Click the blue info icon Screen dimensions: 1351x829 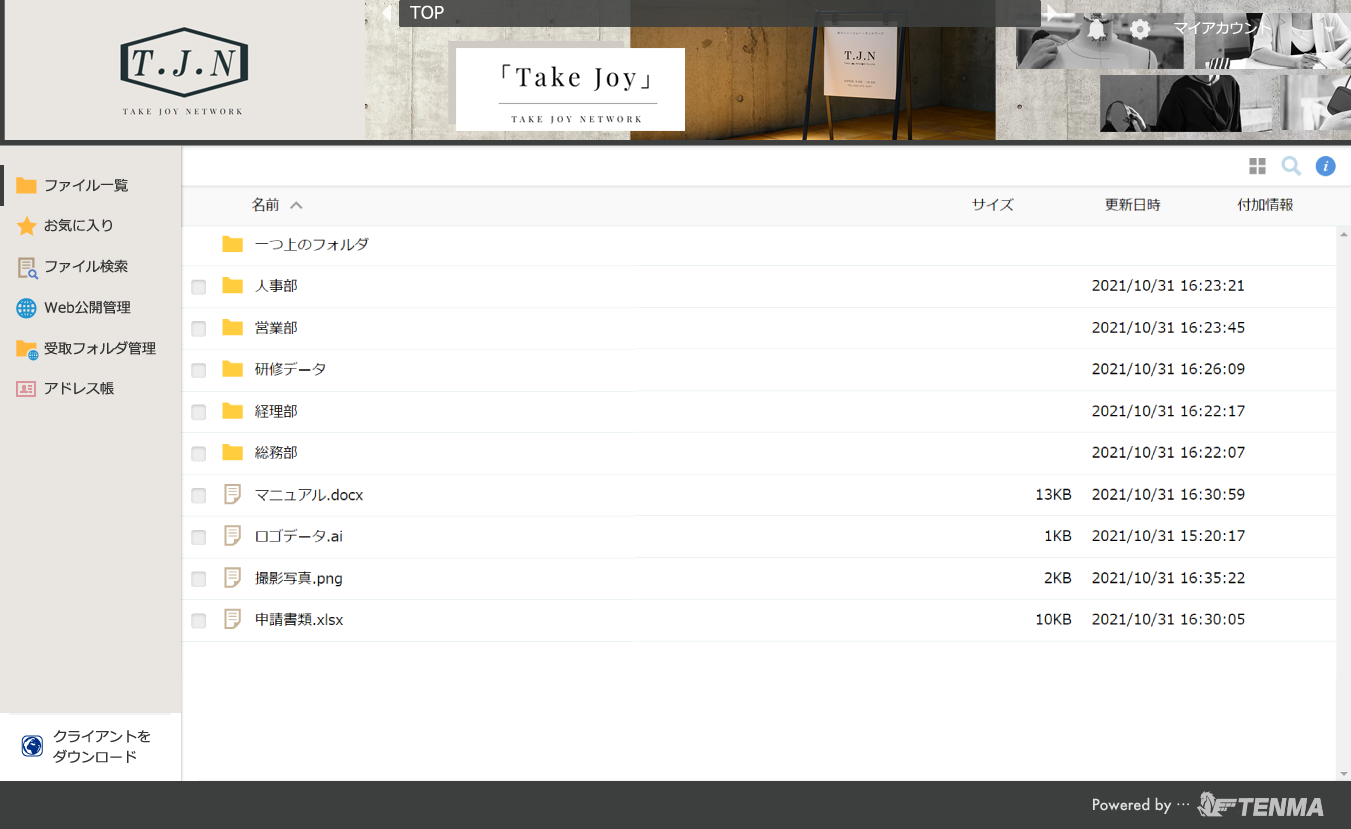(1325, 167)
